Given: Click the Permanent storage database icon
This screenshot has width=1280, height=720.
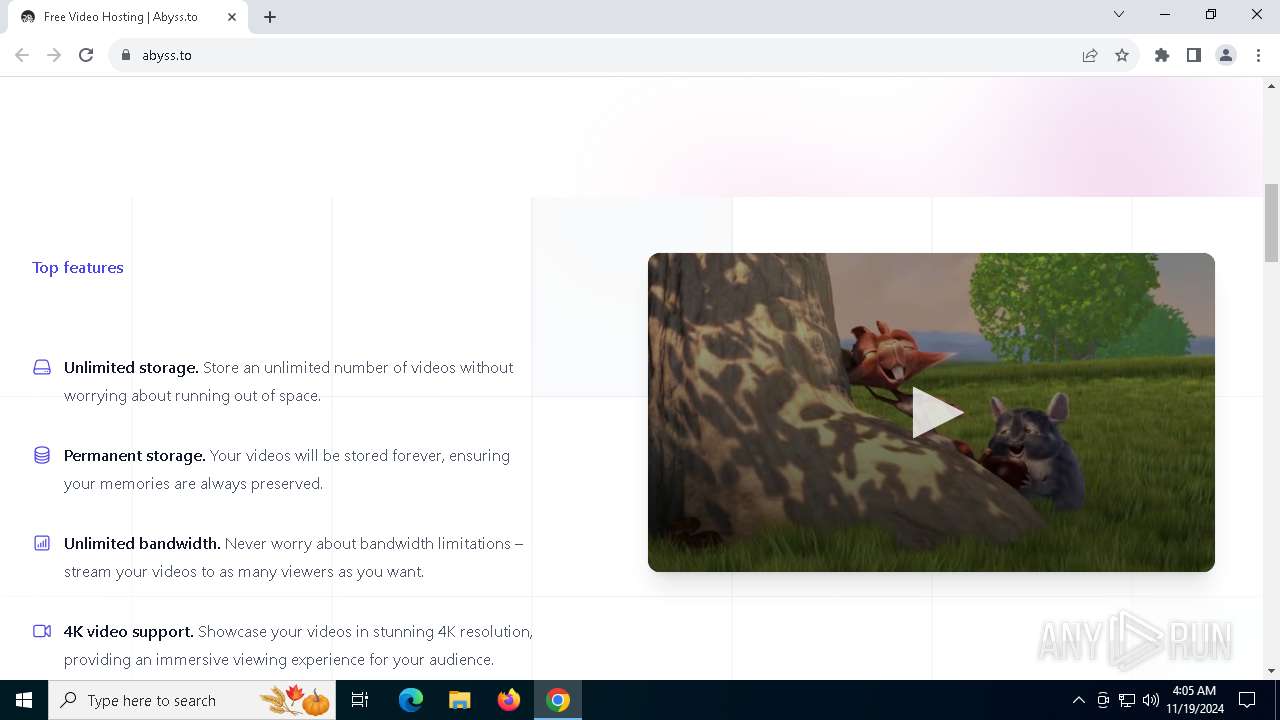Looking at the screenshot, I should click(42, 455).
